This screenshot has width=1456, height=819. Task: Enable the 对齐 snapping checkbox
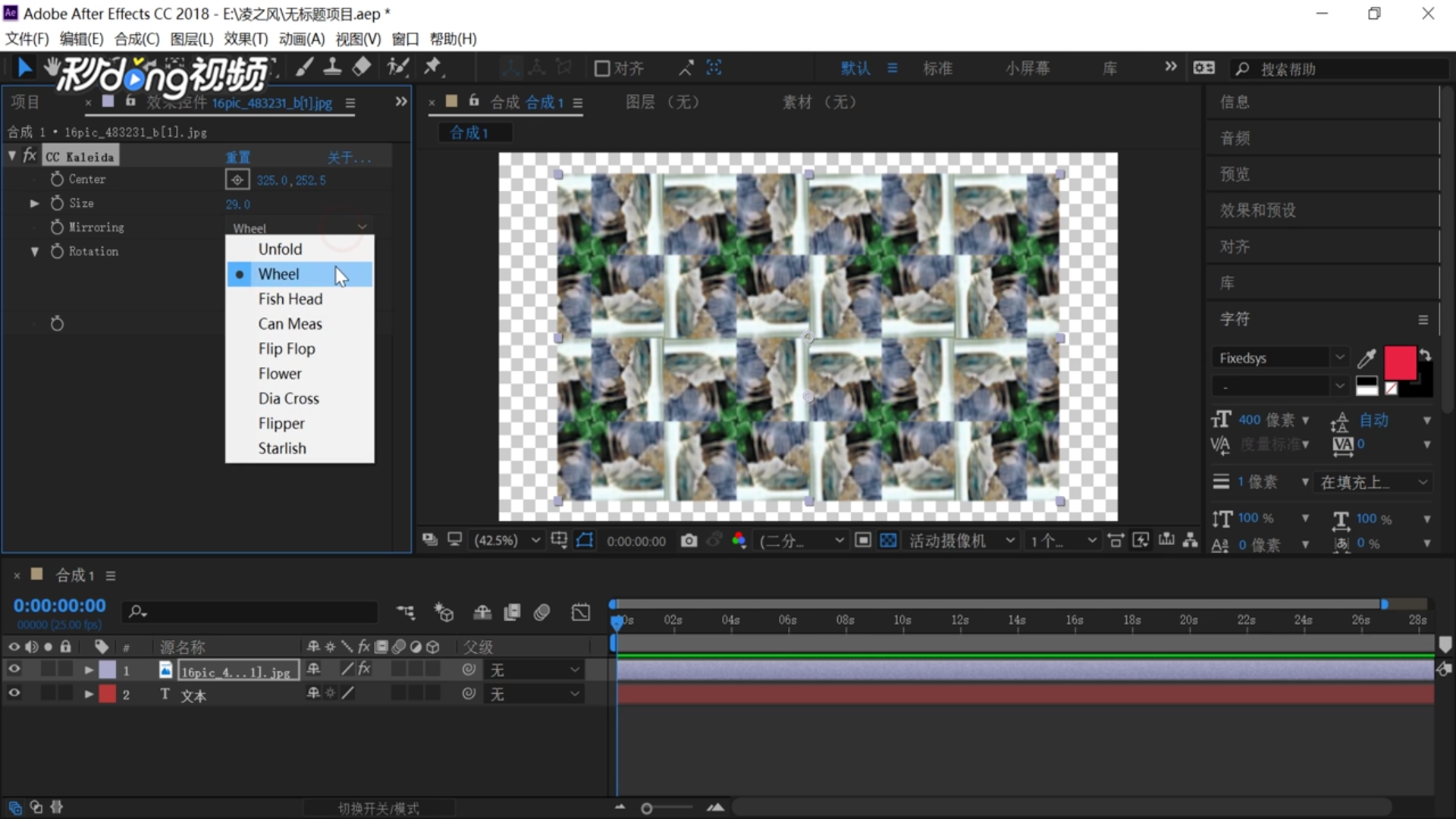(x=602, y=69)
